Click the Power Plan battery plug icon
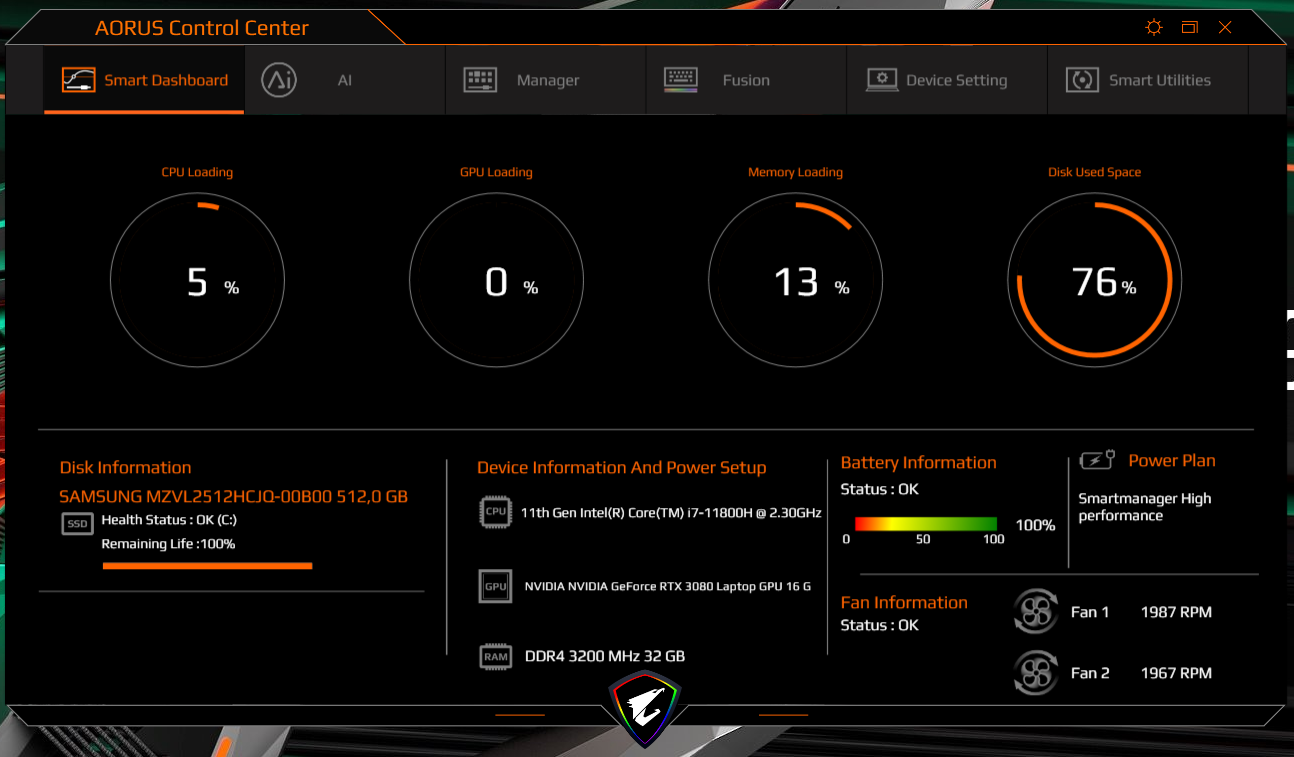1294x757 pixels. pyautogui.click(x=1097, y=461)
